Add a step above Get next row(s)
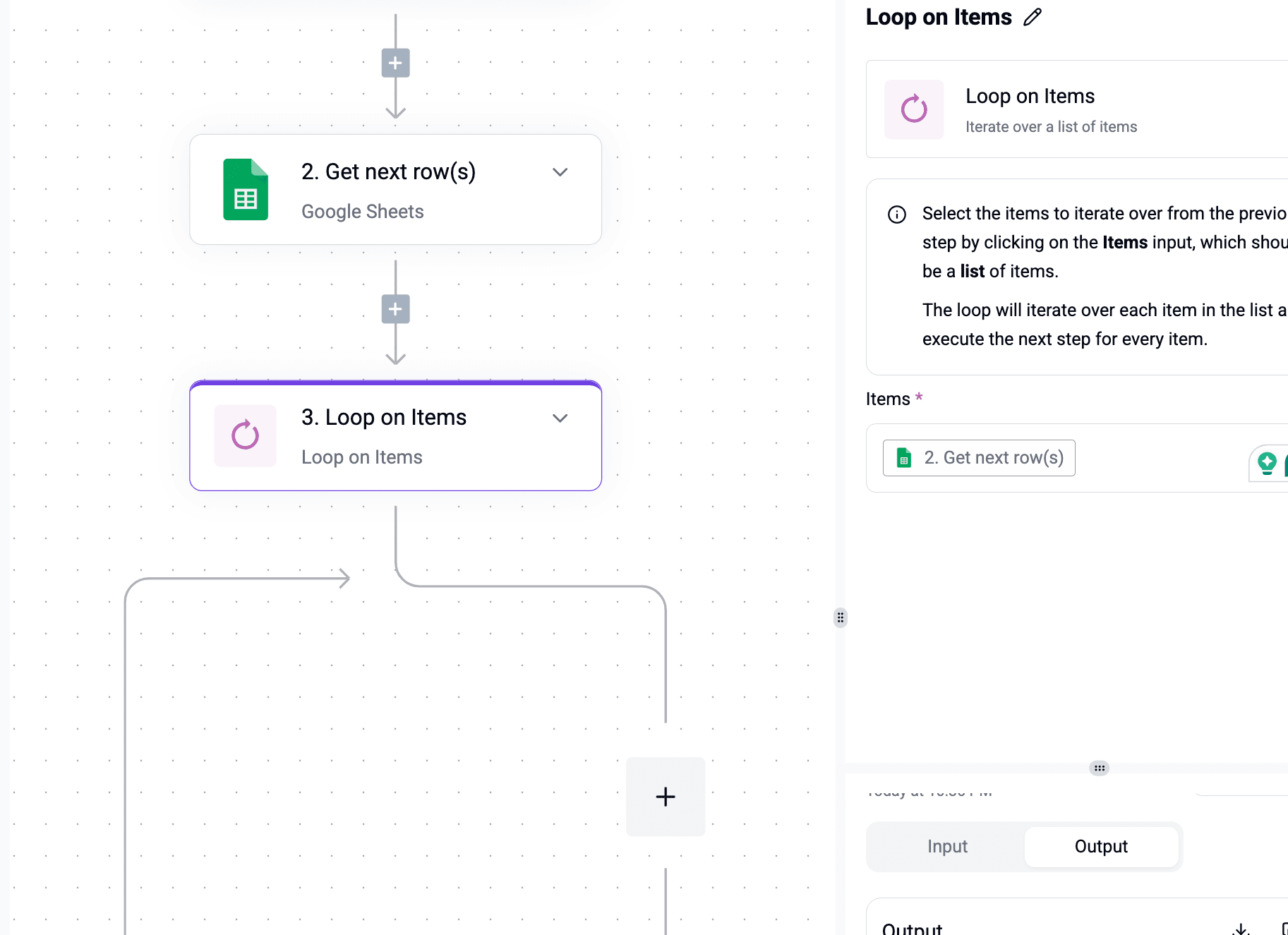Image resolution: width=1288 pixels, height=935 pixels. tap(395, 63)
